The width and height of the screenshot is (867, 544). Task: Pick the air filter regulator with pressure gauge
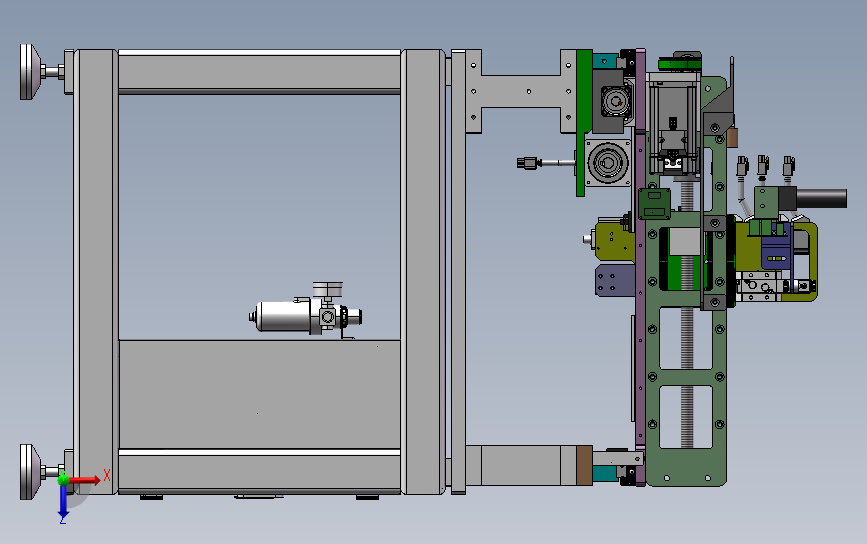(306, 312)
